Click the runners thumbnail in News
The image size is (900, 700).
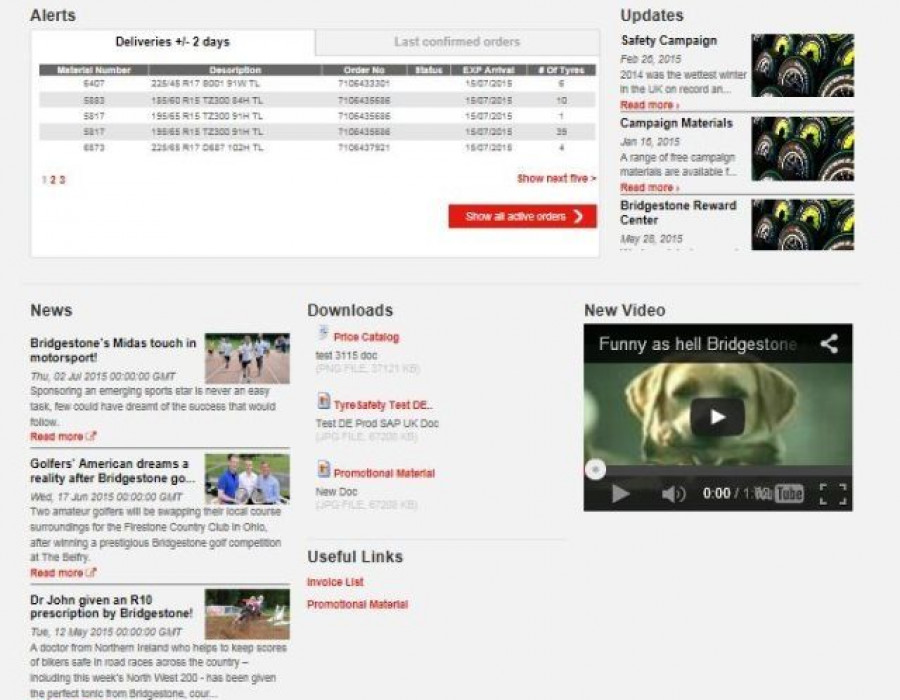point(247,359)
